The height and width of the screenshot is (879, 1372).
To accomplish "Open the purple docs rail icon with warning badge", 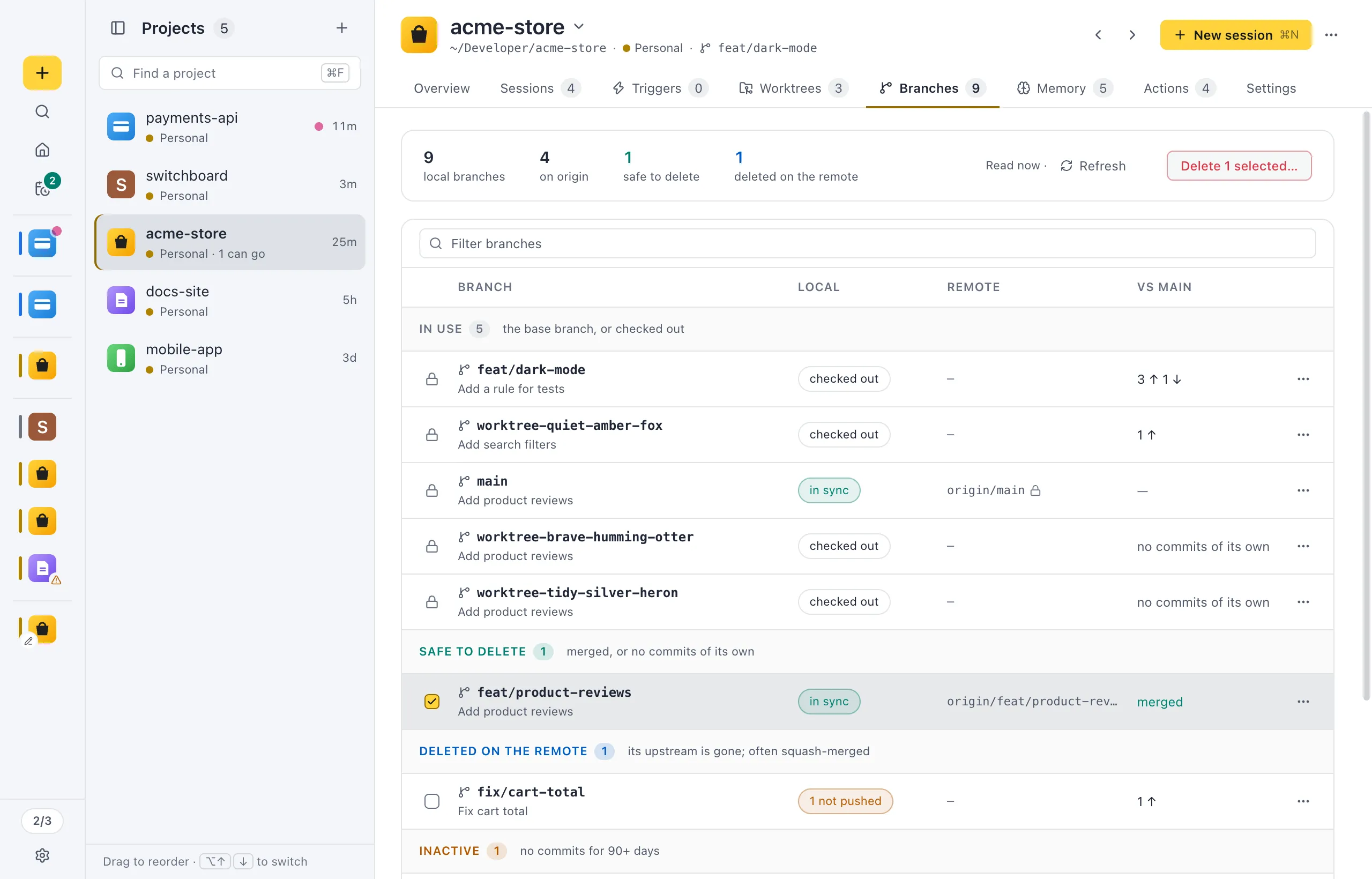I will click(x=42, y=568).
